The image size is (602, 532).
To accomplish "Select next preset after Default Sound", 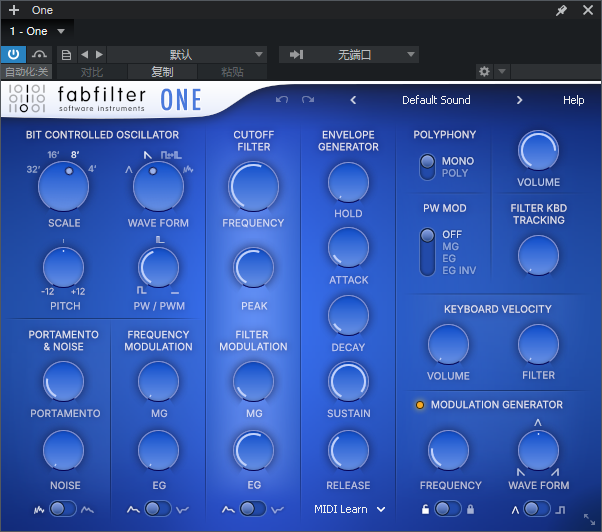I will 519,100.
